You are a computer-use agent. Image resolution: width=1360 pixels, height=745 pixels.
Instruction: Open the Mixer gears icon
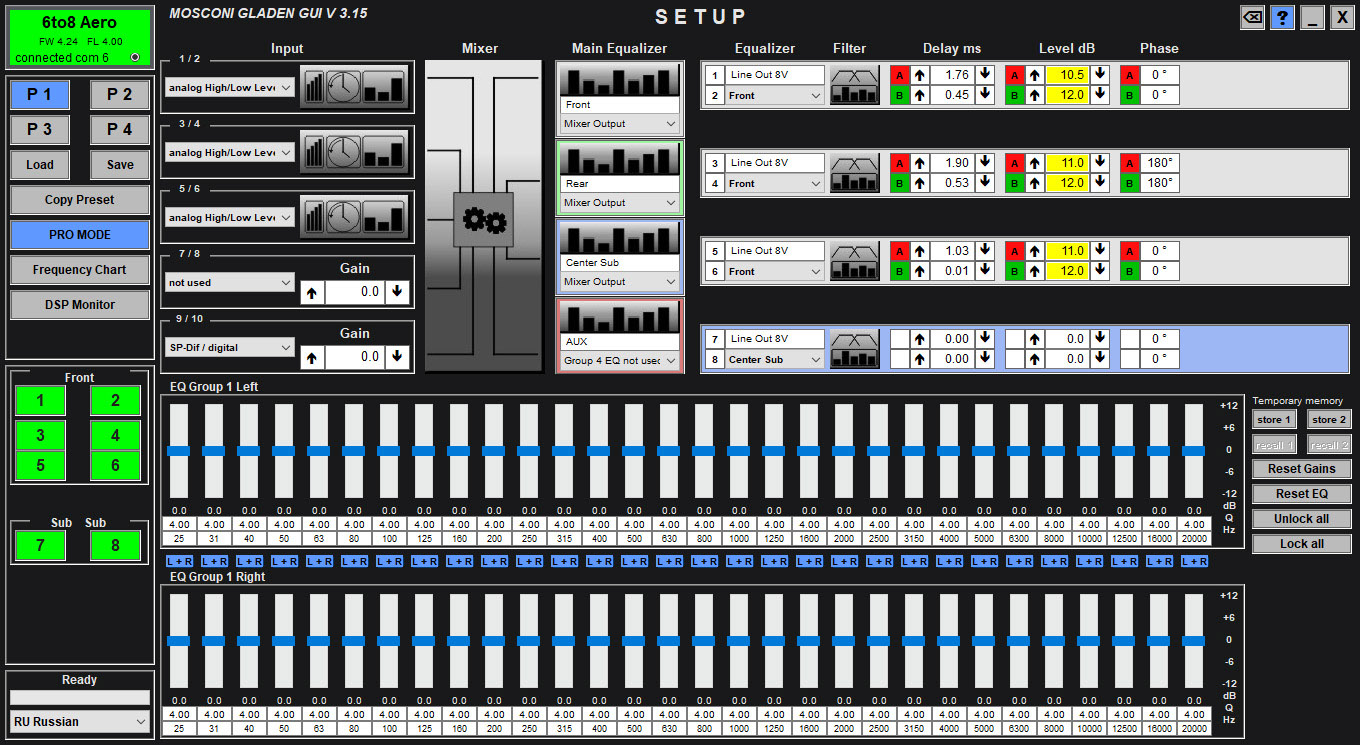click(483, 220)
